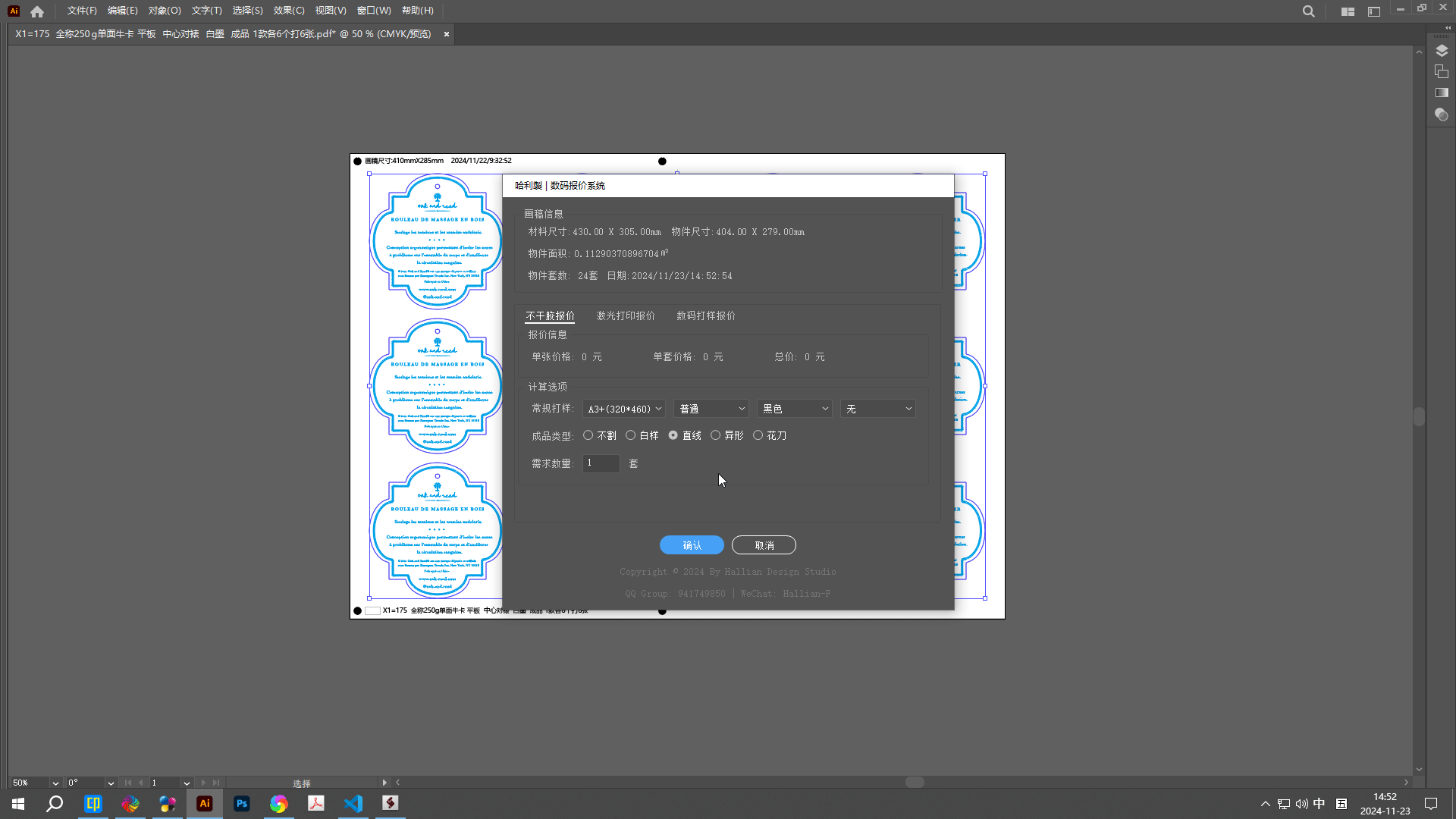1456x819 pixels.
Task: Switch to the 不干胶报价 tab
Action: point(550,315)
